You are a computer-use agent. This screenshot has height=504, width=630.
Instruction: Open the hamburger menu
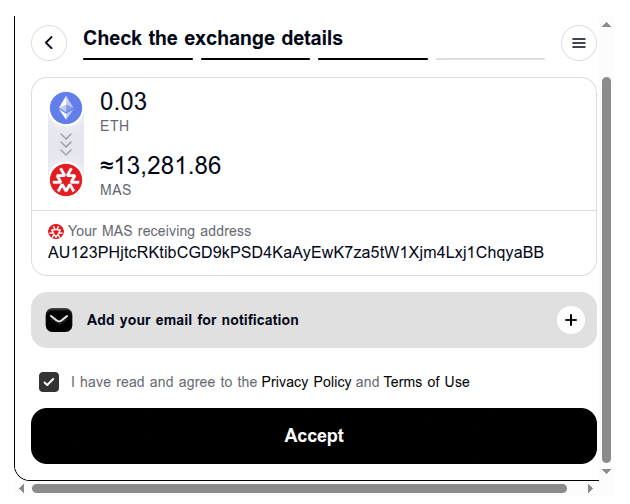tap(579, 43)
